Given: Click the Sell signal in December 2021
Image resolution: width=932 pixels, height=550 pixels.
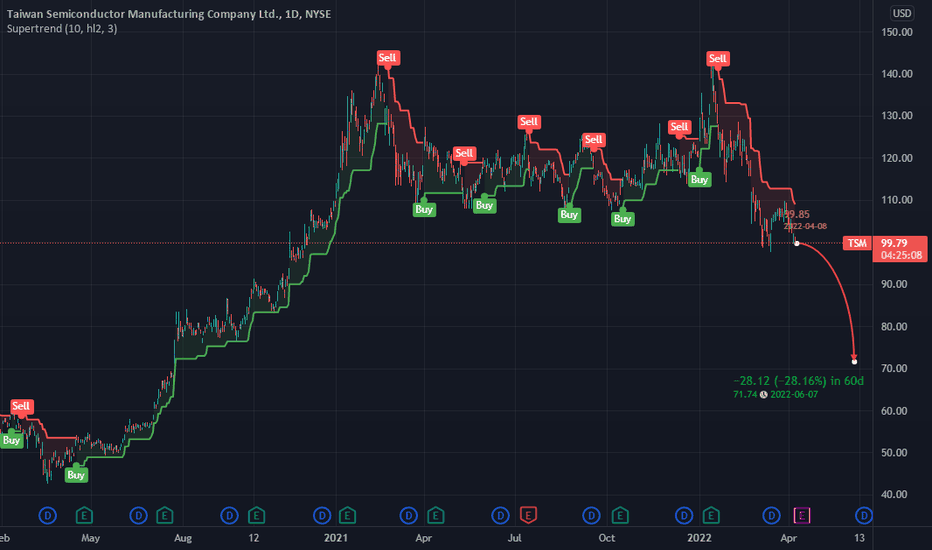Looking at the screenshot, I should (x=679, y=127).
